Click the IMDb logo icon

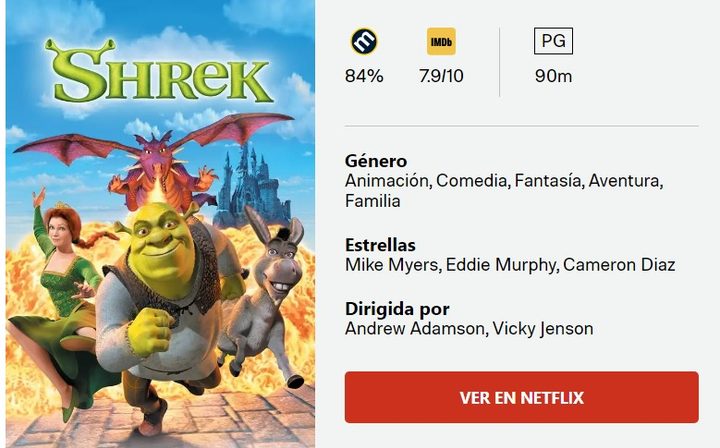[x=441, y=41]
